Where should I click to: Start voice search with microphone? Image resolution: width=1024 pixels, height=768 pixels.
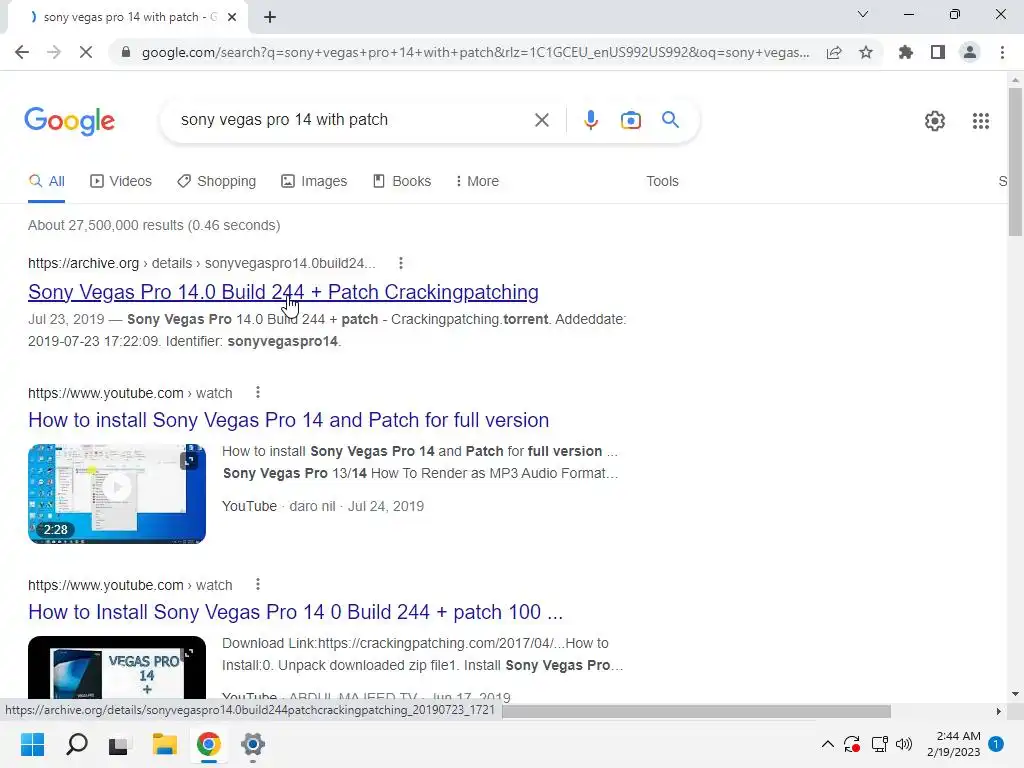(x=590, y=120)
